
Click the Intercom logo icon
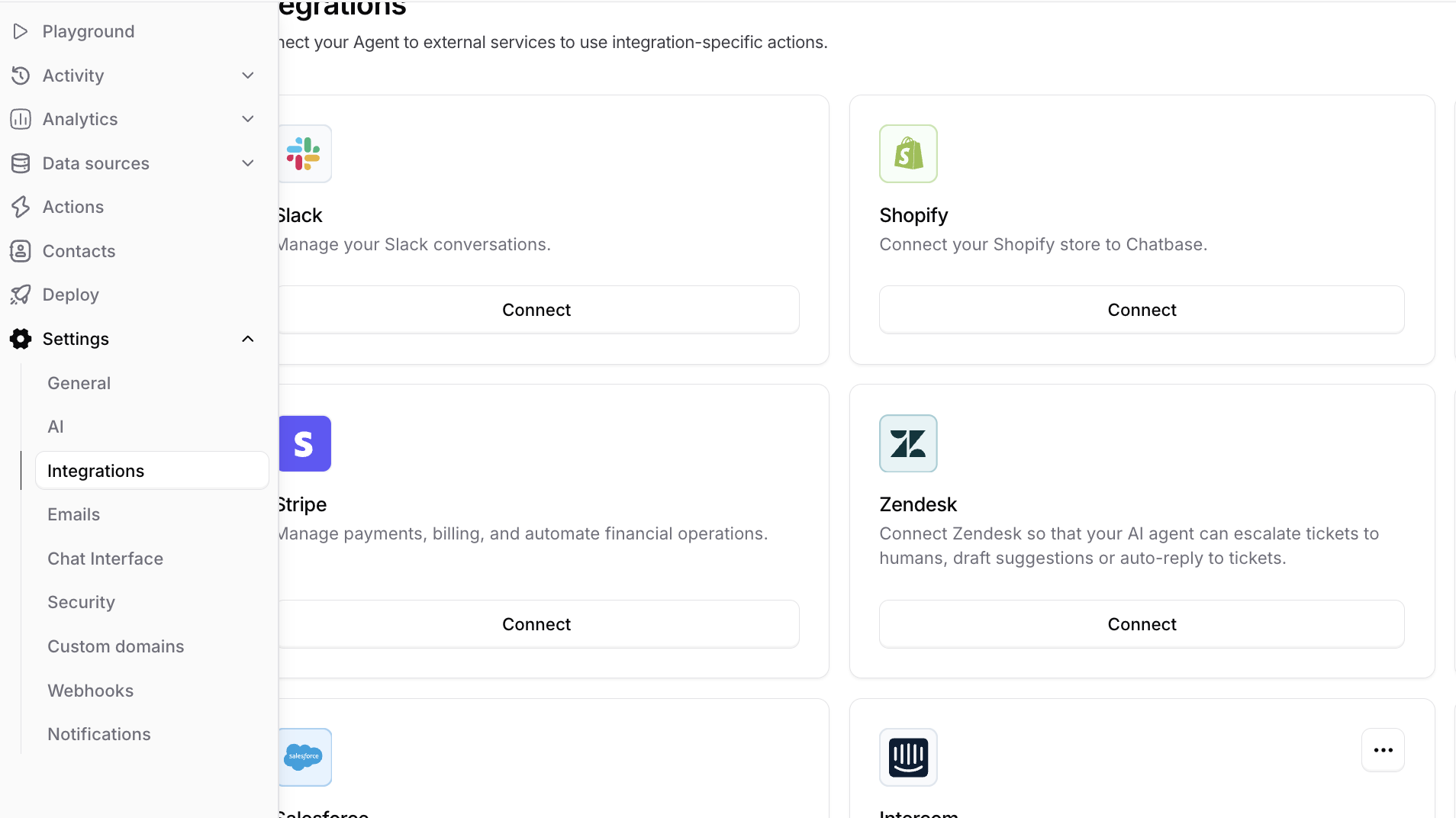(x=907, y=757)
